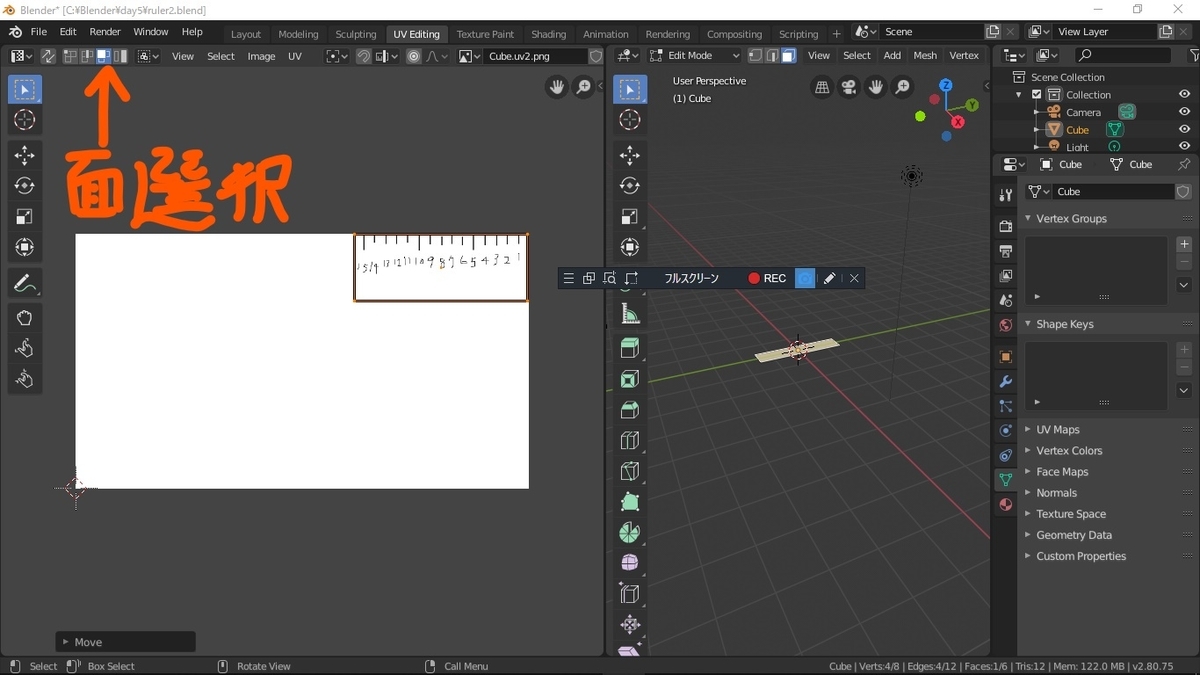This screenshot has height=675, width=1200.
Task: Open the UV editor type dropdown
Action: [21, 56]
